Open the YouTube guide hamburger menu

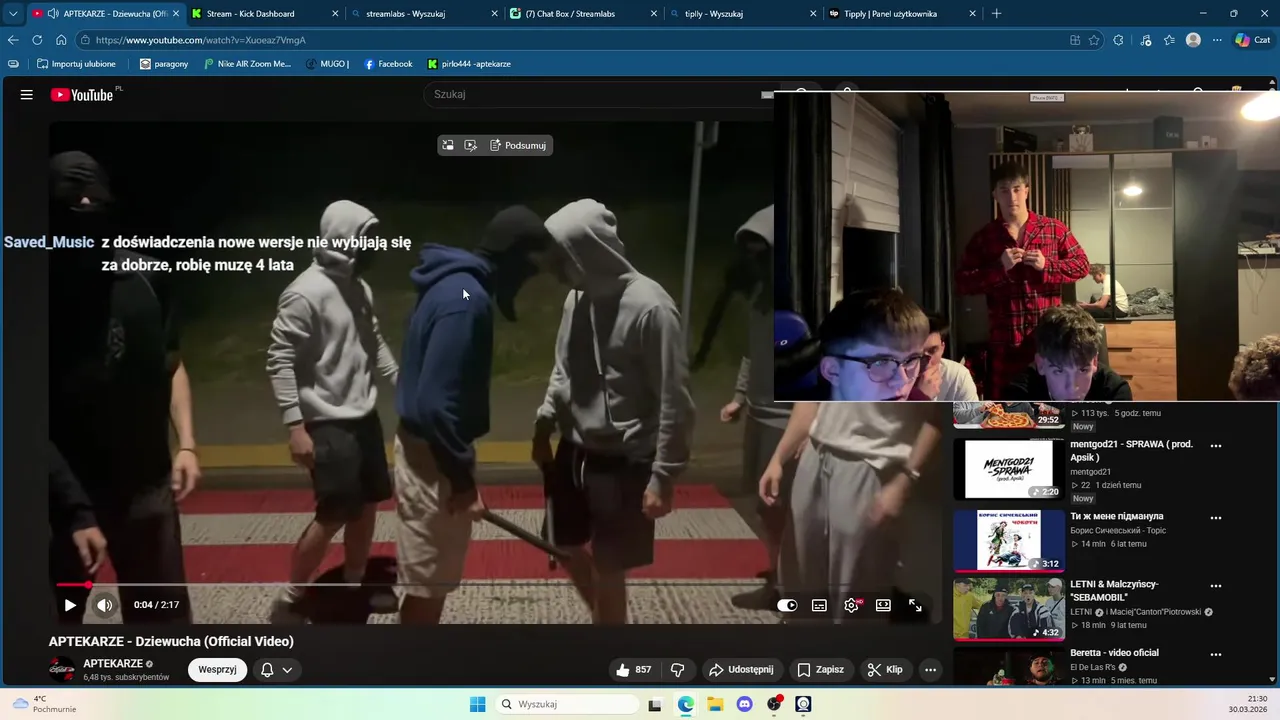(27, 95)
